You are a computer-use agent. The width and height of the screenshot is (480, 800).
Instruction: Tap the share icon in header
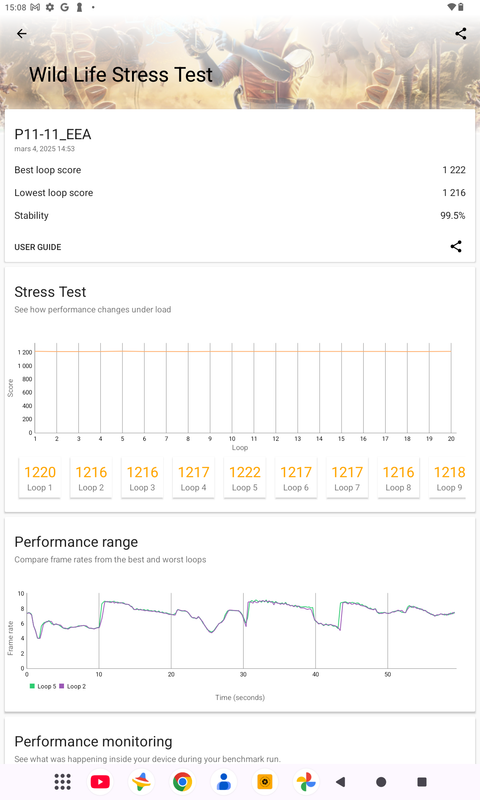coord(461,34)
